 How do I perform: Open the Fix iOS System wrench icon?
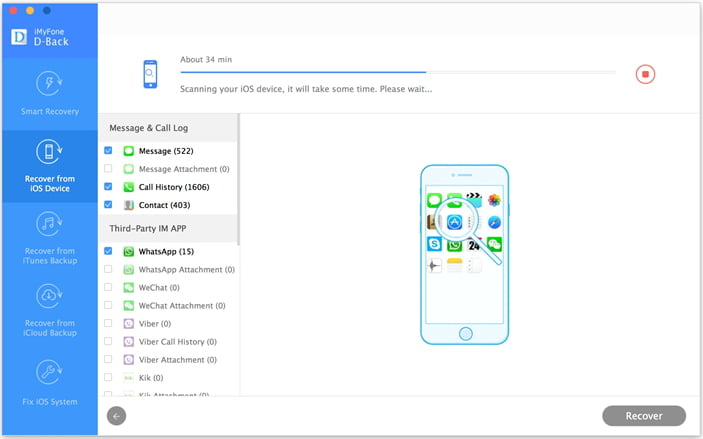49,372
